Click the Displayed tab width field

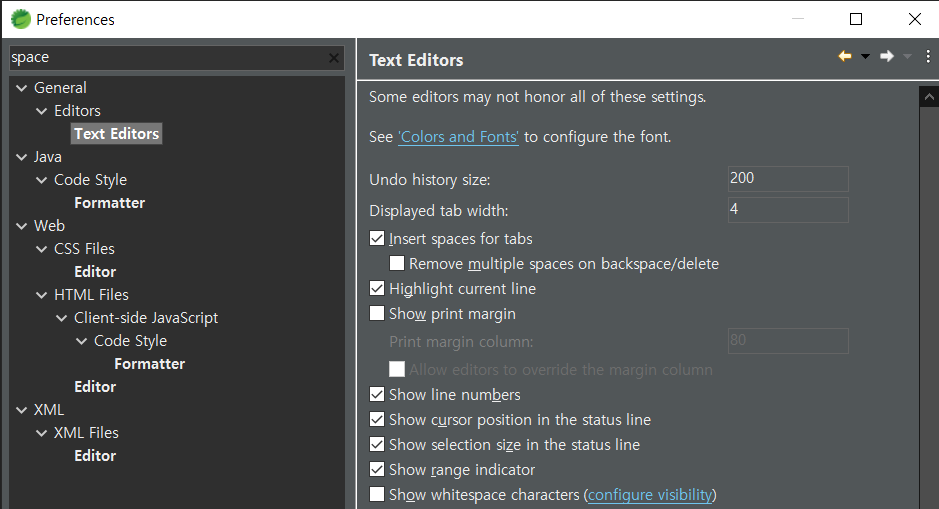(788, 210)
